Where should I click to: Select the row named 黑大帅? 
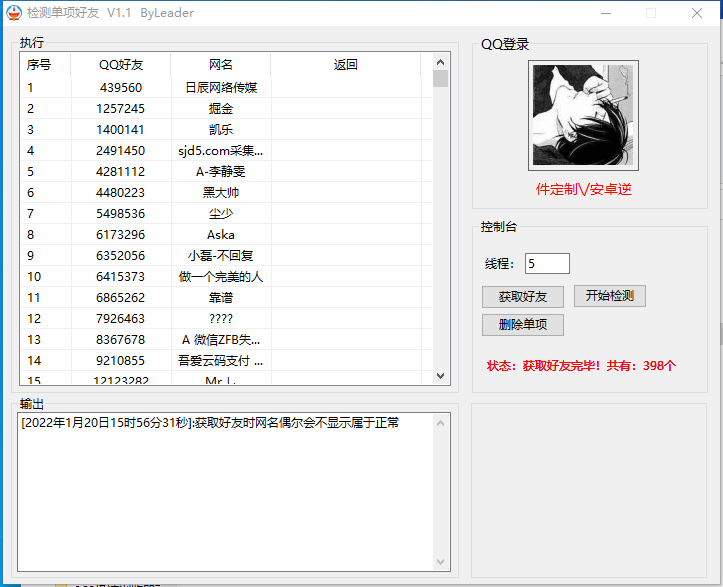[221, 193]
